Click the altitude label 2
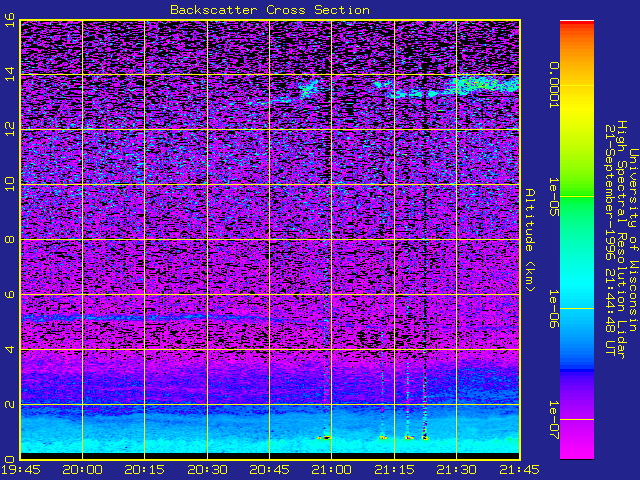 [10, 404]
